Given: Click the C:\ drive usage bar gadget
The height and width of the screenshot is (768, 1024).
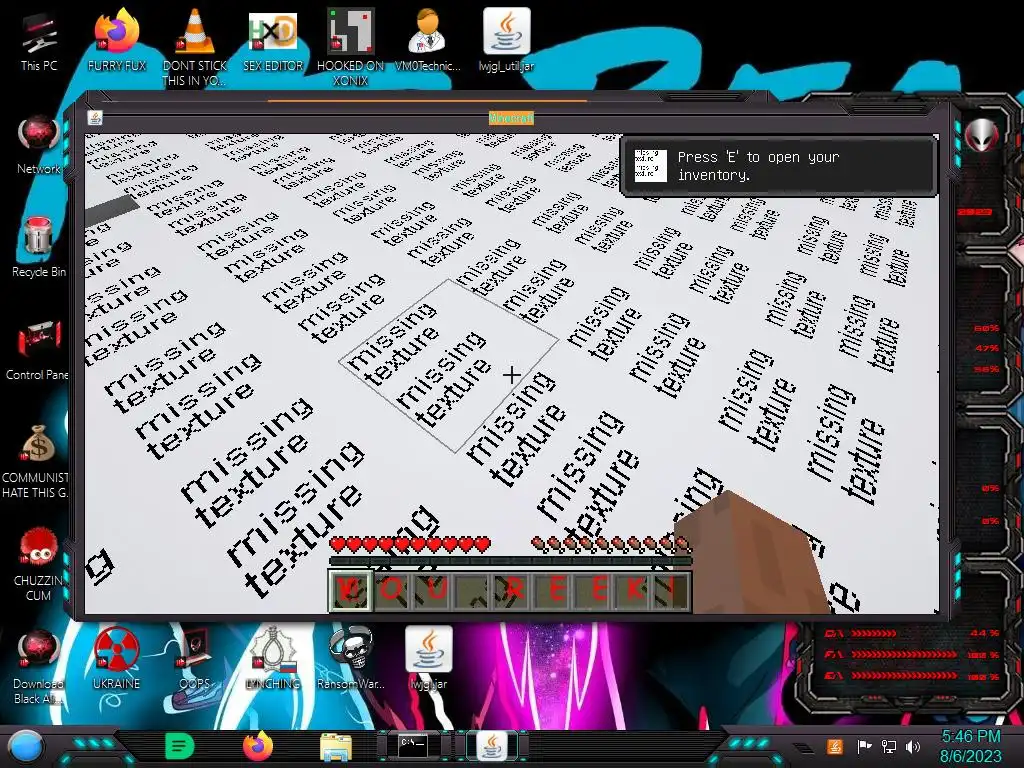Looking at the screenshot, I should point(913,633).
